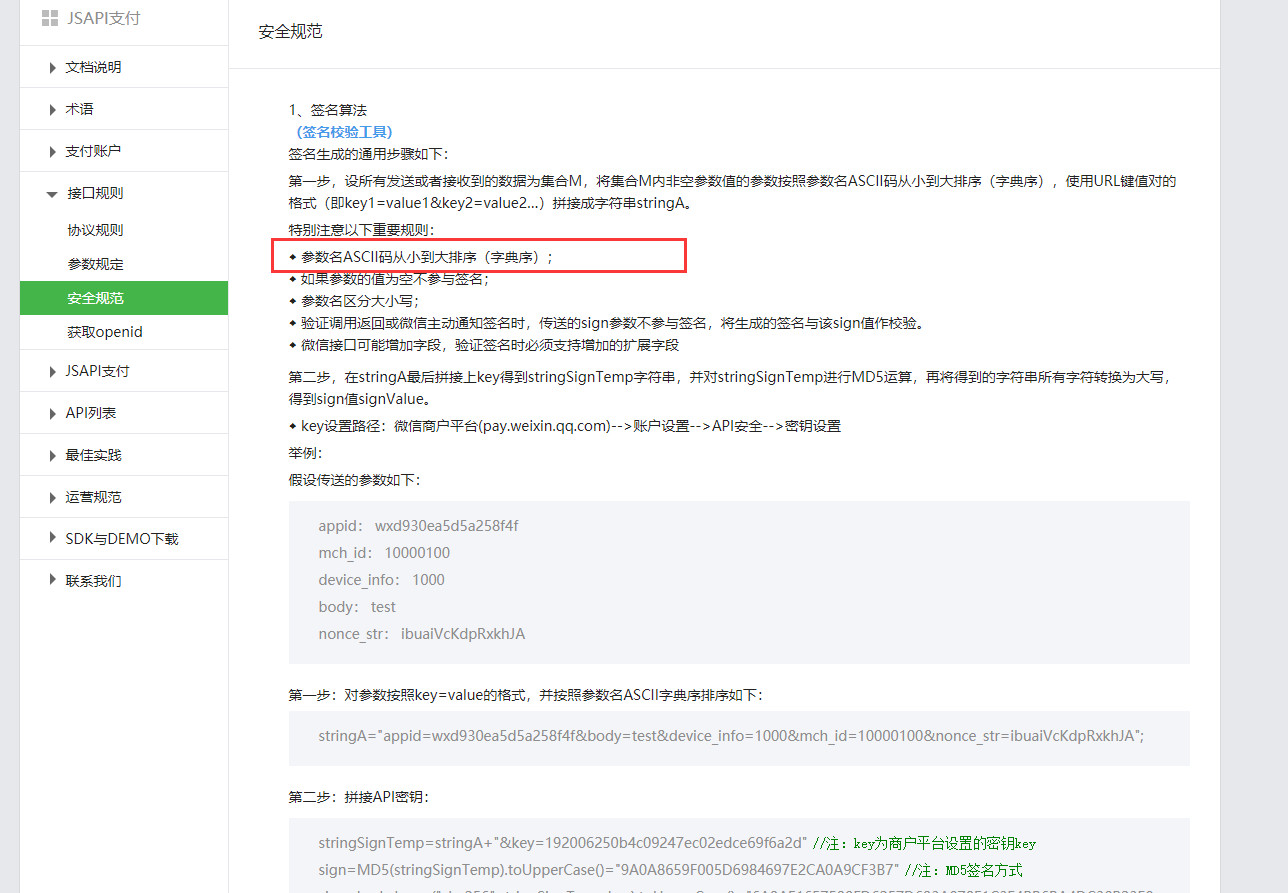Collapse the 接口规则 section arrow

pos(52,194)
